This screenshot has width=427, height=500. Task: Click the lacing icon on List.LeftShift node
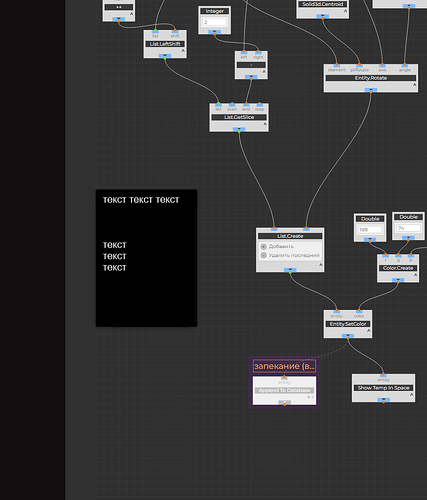pyautogui.click(x=183, y=51)
